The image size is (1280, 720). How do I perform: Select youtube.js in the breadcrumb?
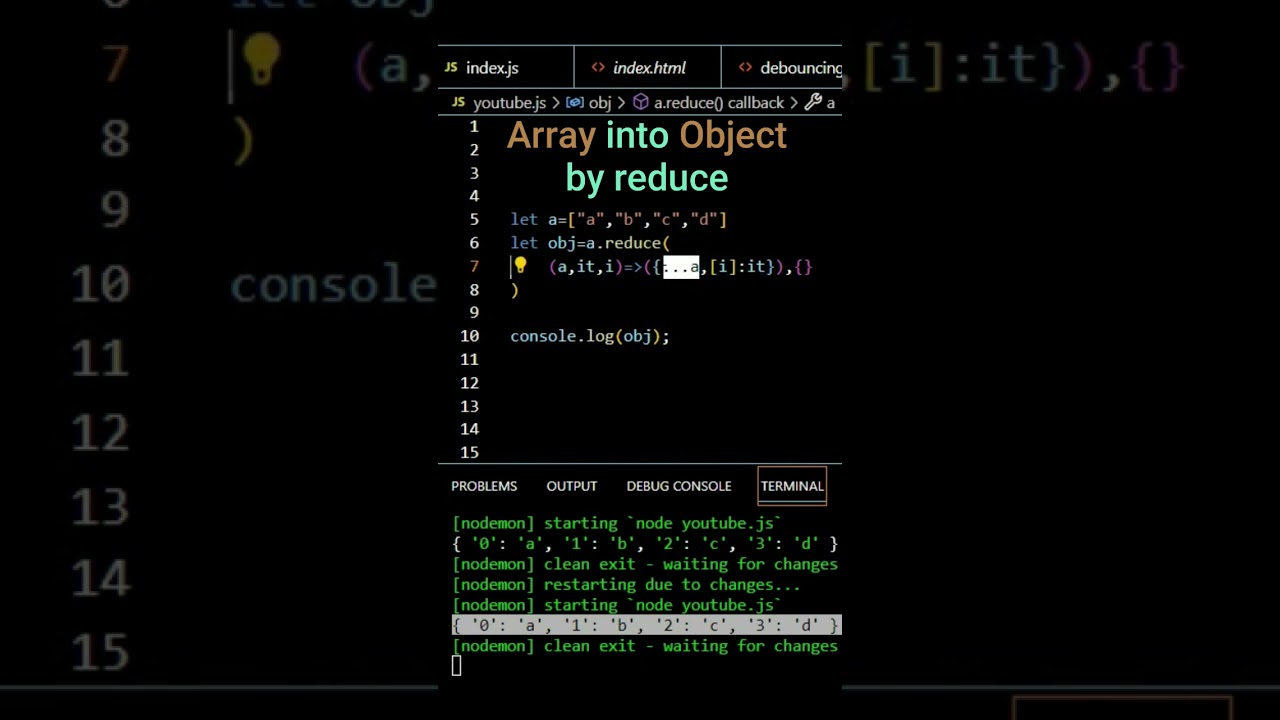click(x=509, y=103)
